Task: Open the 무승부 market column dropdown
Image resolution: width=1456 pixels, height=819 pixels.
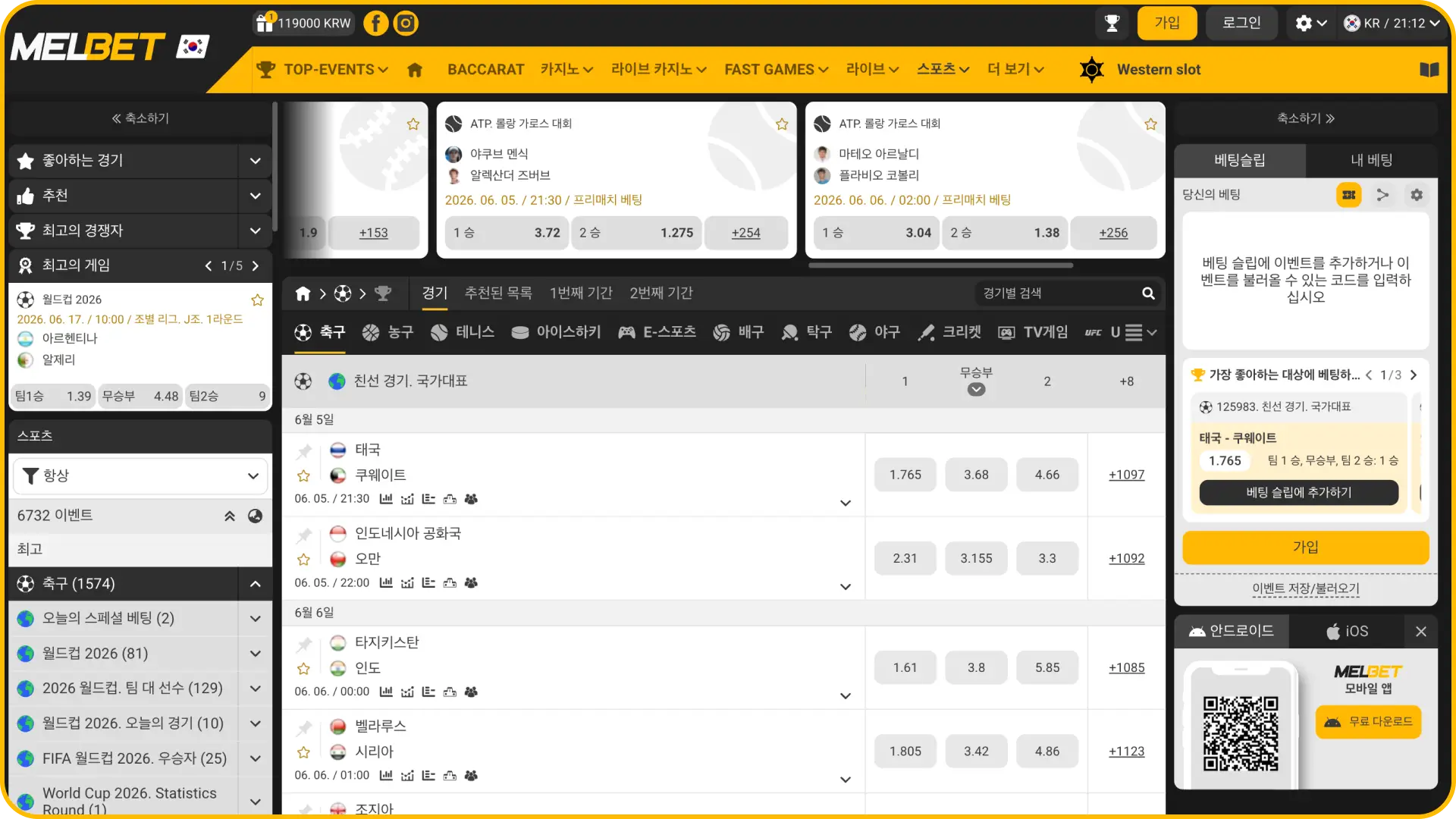Action: pyautogui.click(x=976, y=390)
